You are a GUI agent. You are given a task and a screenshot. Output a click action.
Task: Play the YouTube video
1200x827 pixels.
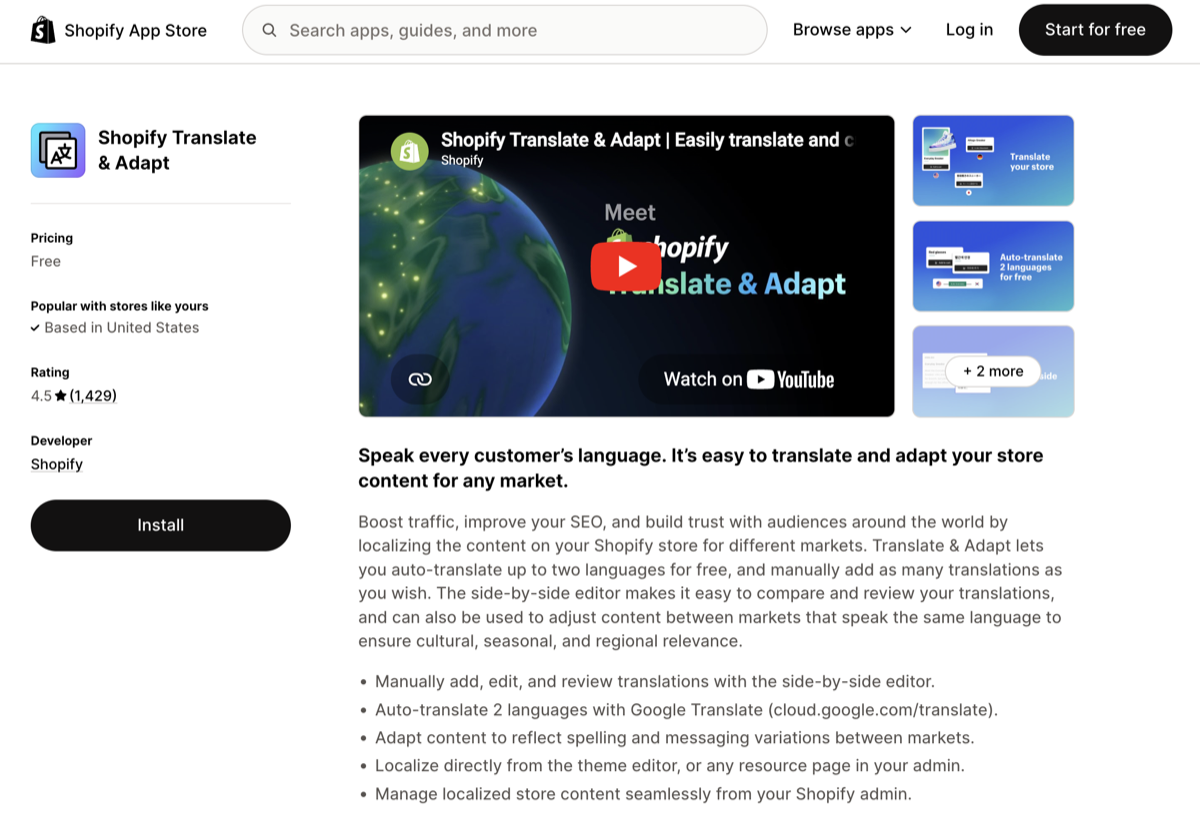click(x=626, y=266)
